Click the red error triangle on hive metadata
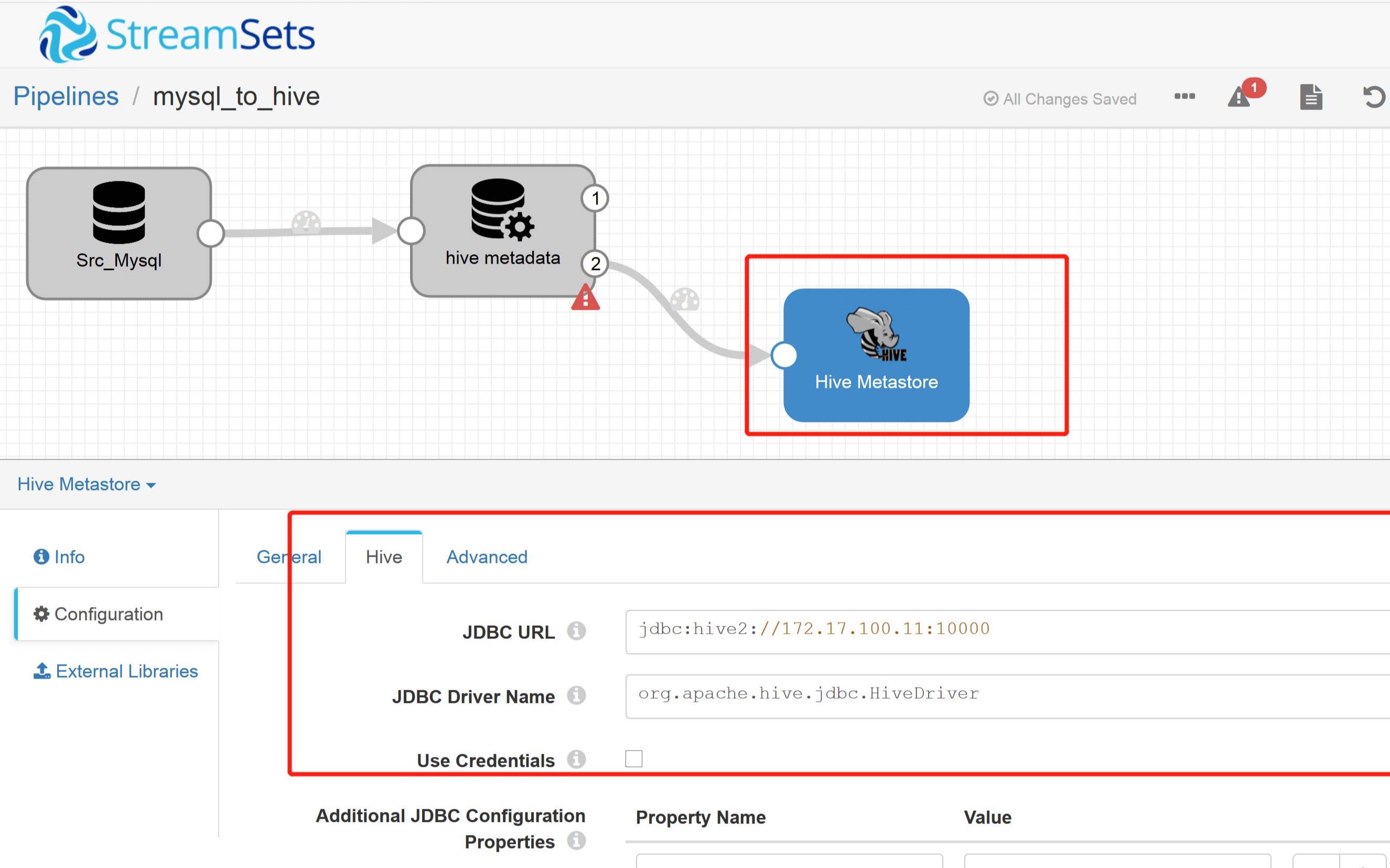 pos(585,298)
